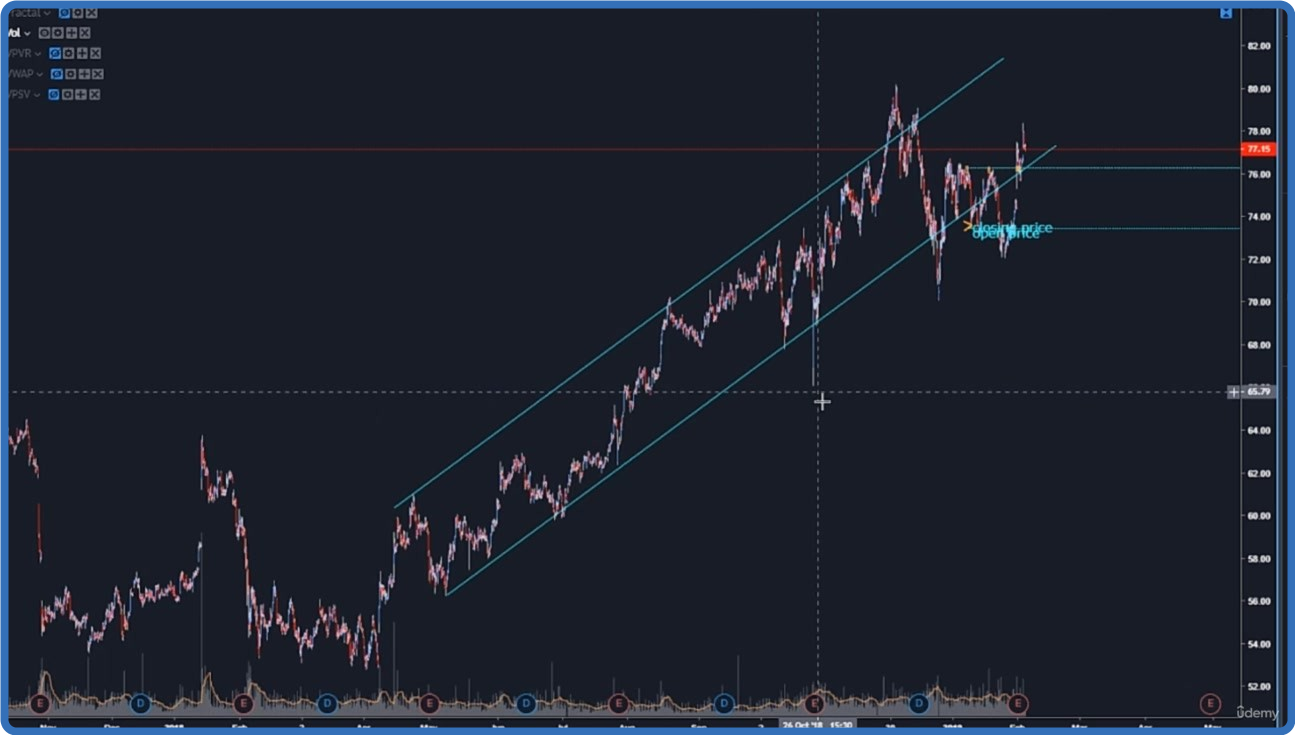Select the 'open price' text annotation

tap(1006, 234)
